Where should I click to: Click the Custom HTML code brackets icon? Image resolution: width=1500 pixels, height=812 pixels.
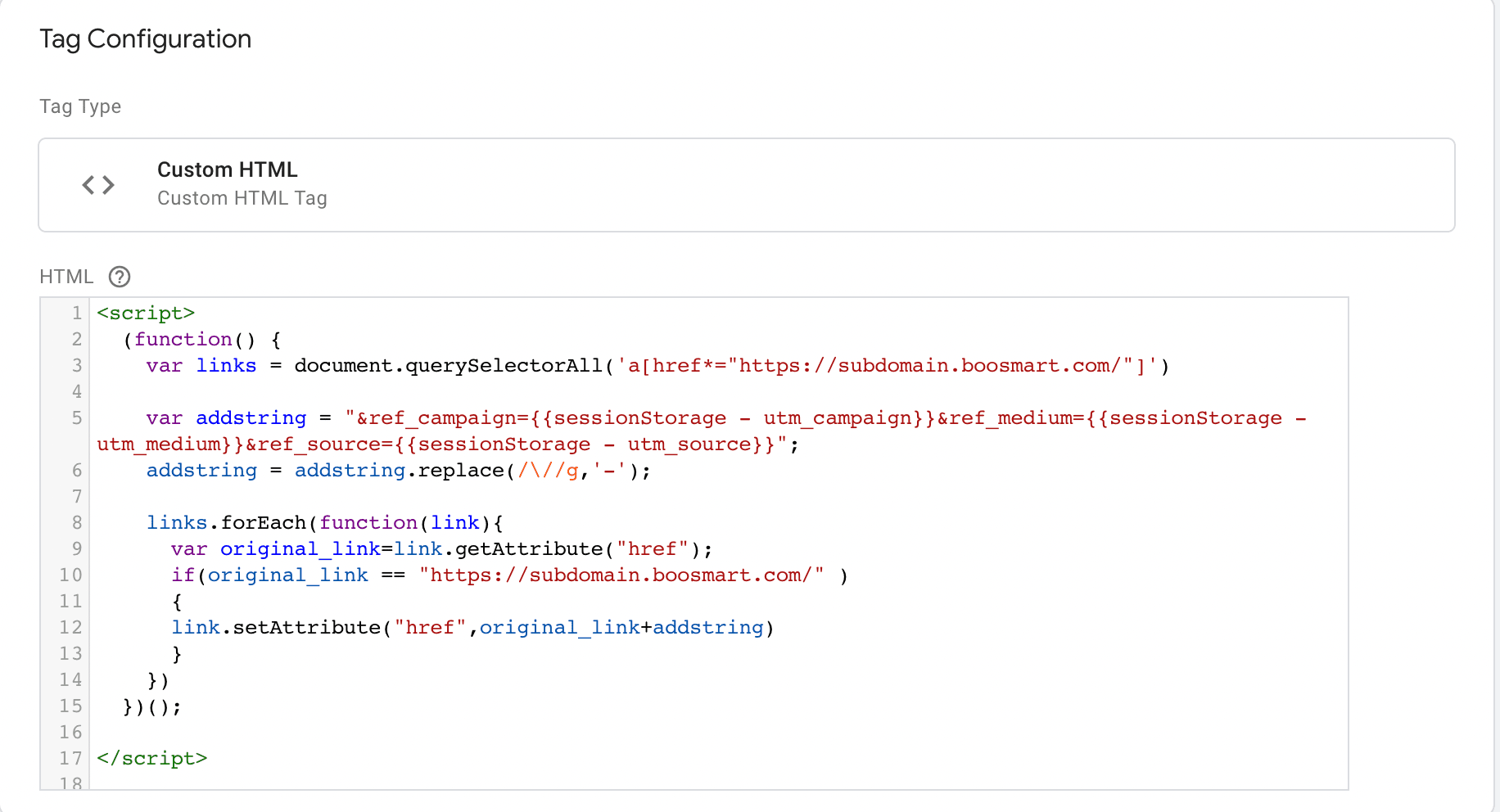pyautogui.click(x=97, y=185)
